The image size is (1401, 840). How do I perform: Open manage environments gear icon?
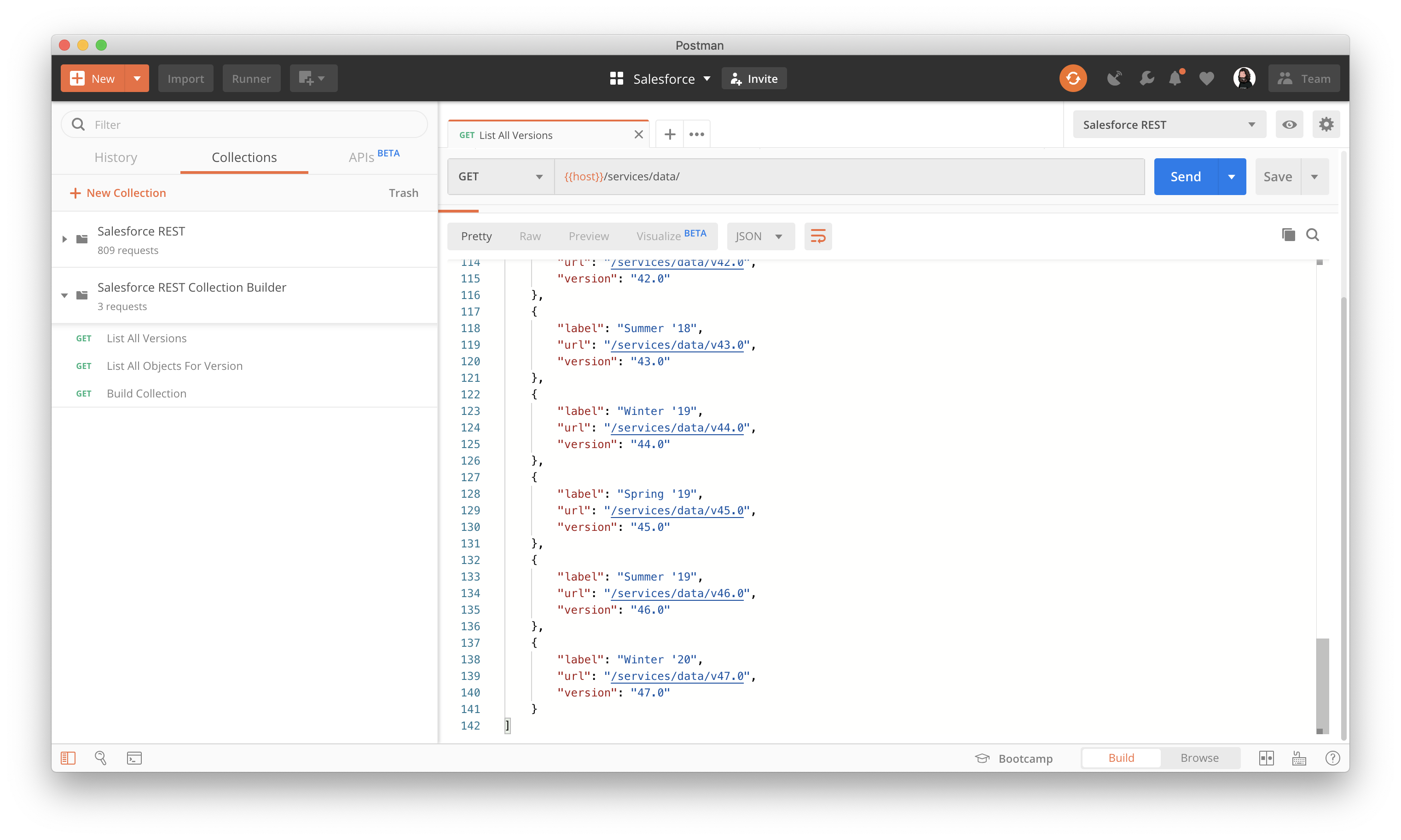[x=1326, y=124]
